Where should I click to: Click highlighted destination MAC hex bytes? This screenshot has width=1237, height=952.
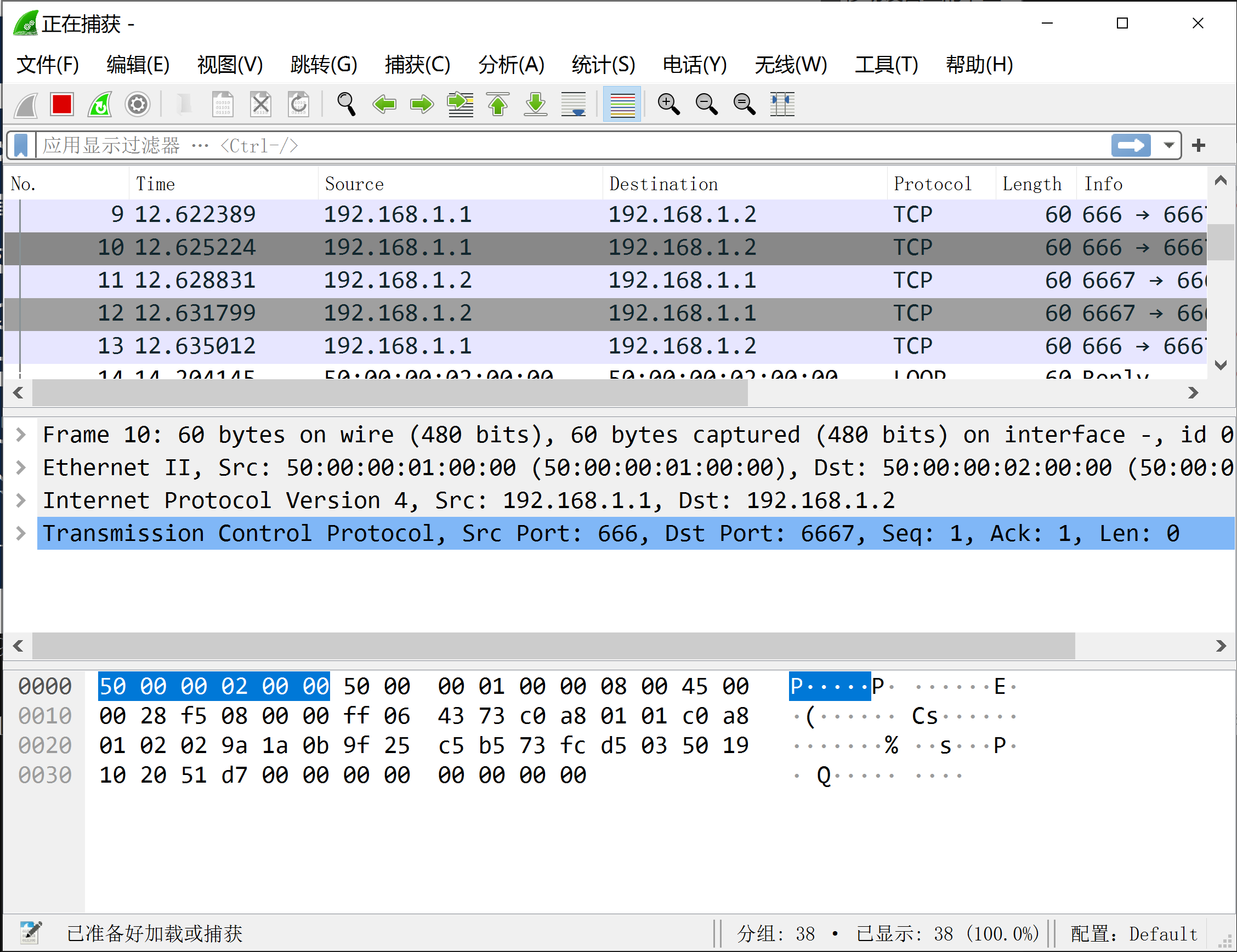(x=214, y=687)
